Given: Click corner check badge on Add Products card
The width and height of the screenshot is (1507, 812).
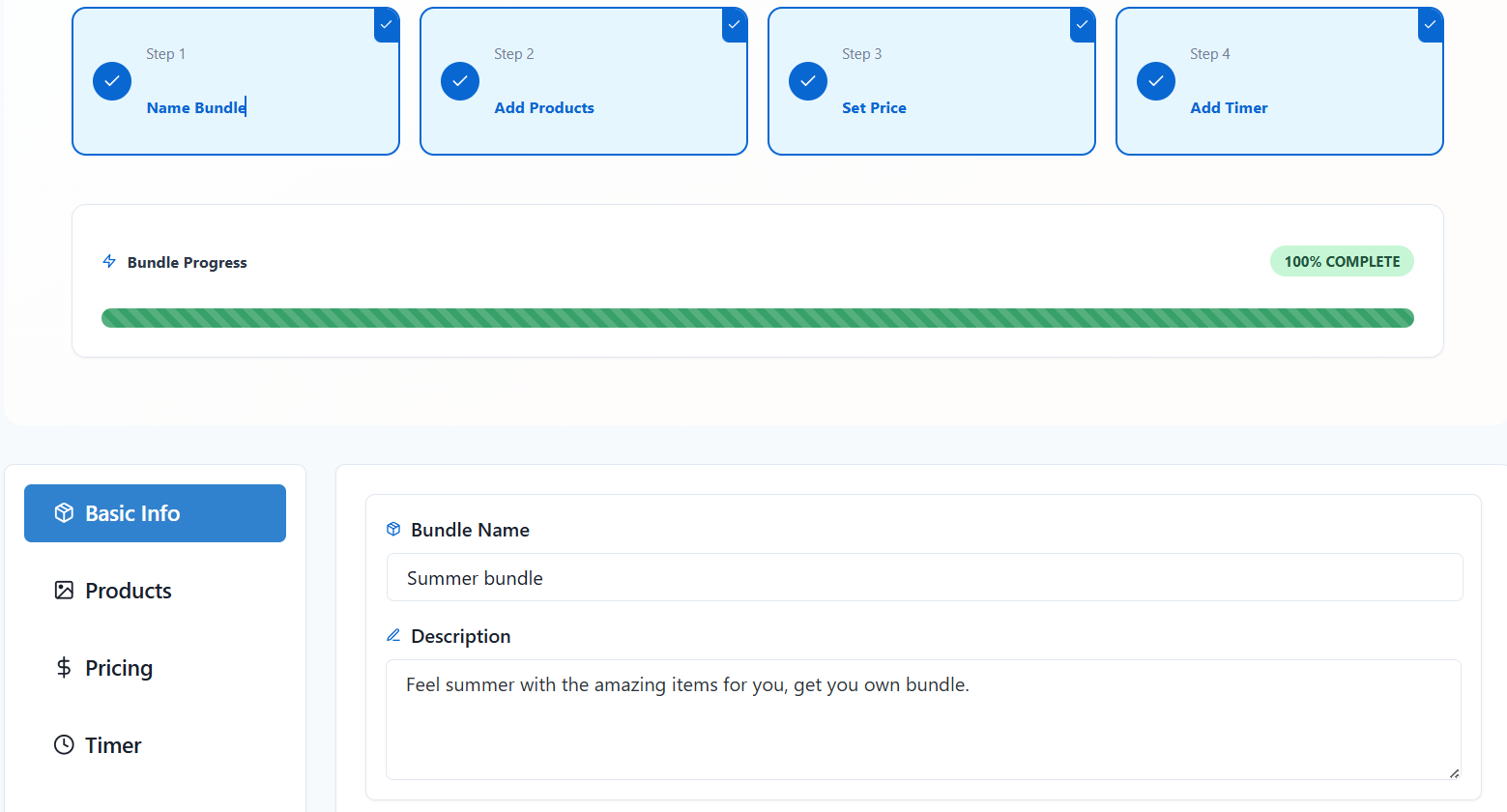Looking at the screenshot, I should [x=735, y=25].
